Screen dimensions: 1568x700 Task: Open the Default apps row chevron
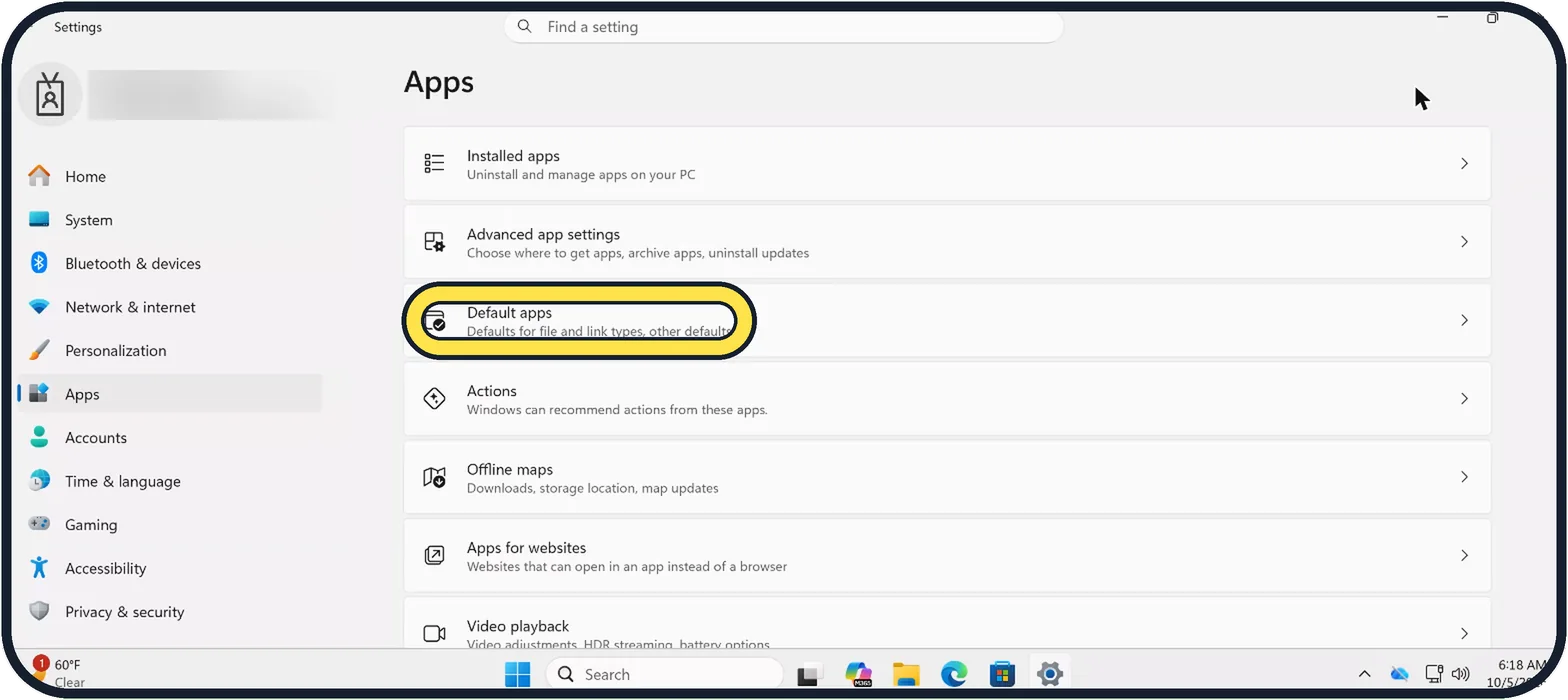pos(1464,320)
